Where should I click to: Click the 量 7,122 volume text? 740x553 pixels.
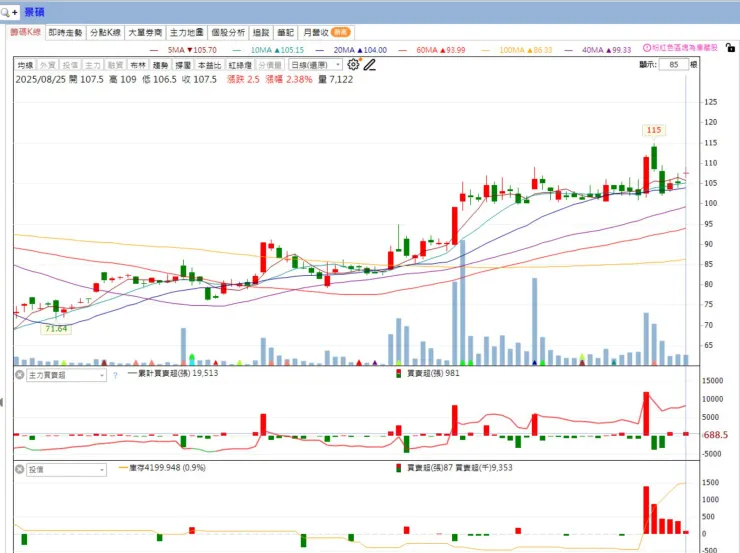[x=336, y=80]
